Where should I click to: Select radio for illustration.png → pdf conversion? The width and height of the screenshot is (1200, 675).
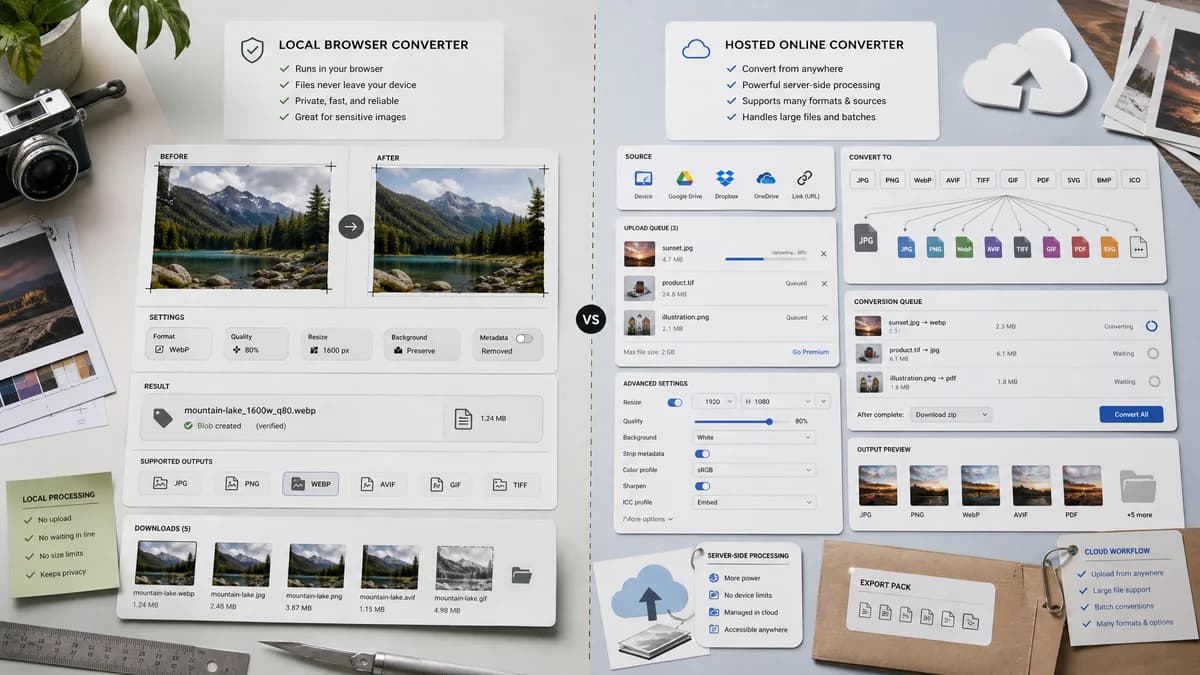click(x=1152, y=381)
